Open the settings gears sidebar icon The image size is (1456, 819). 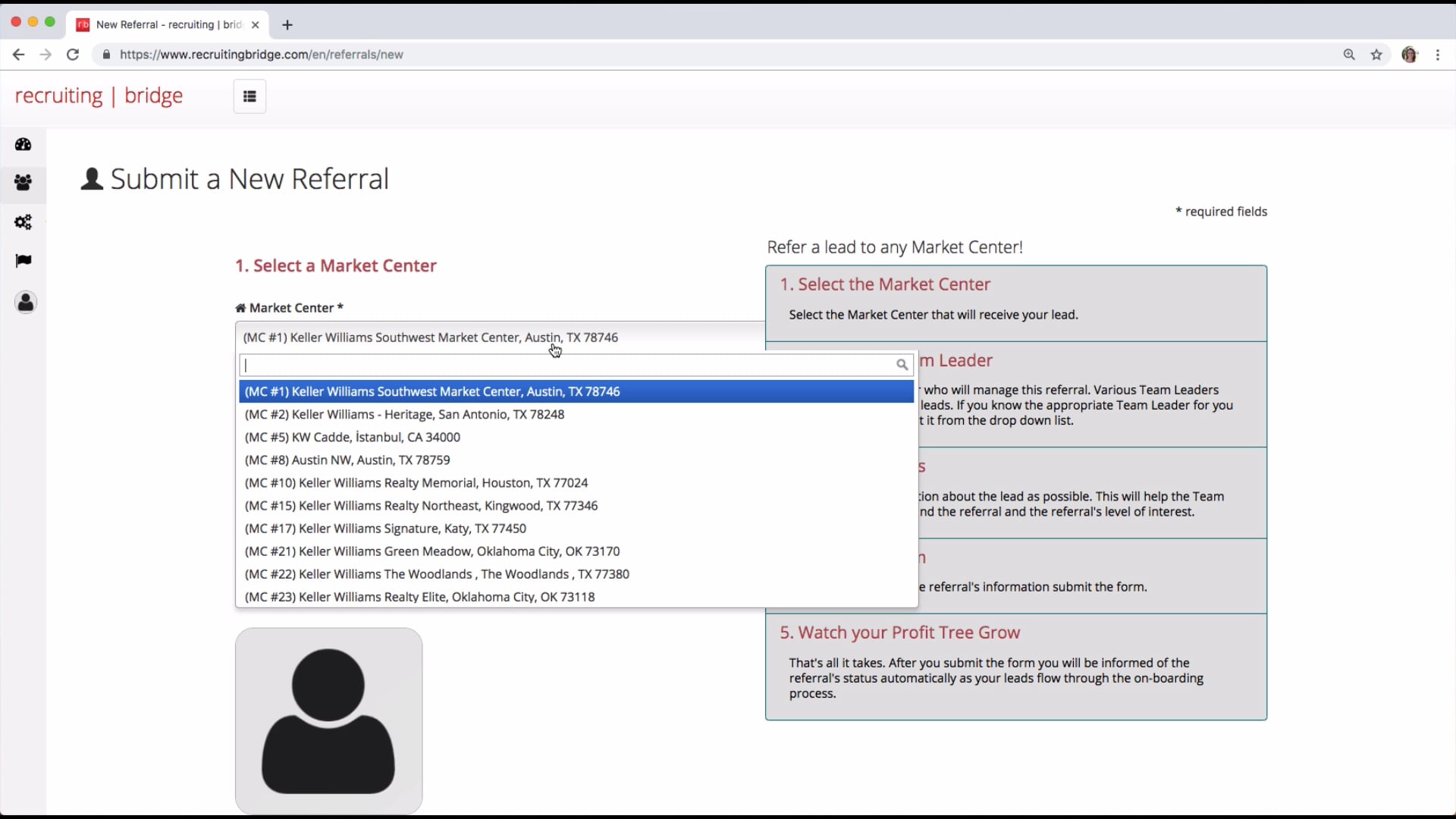point(24,222)
